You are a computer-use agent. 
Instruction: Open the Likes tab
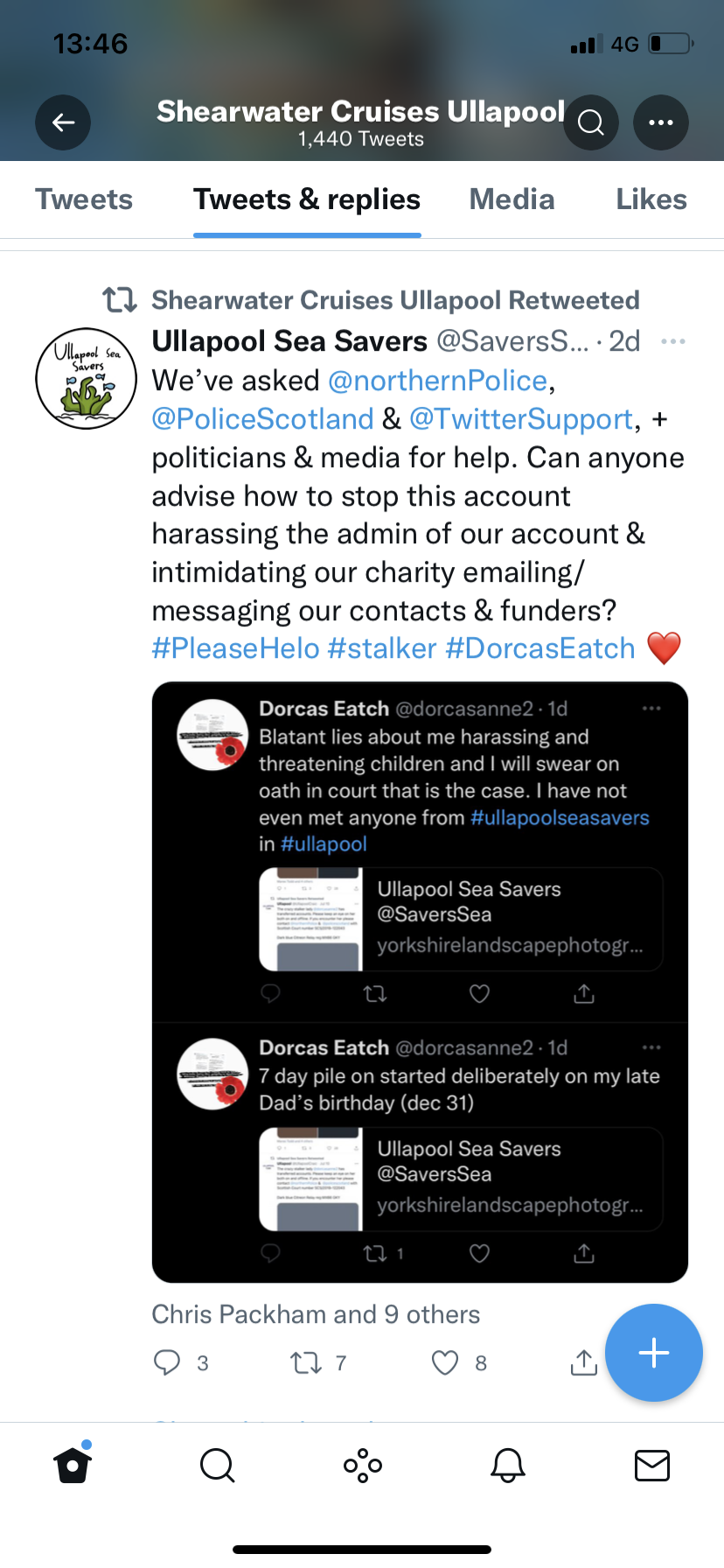[651, 199]
